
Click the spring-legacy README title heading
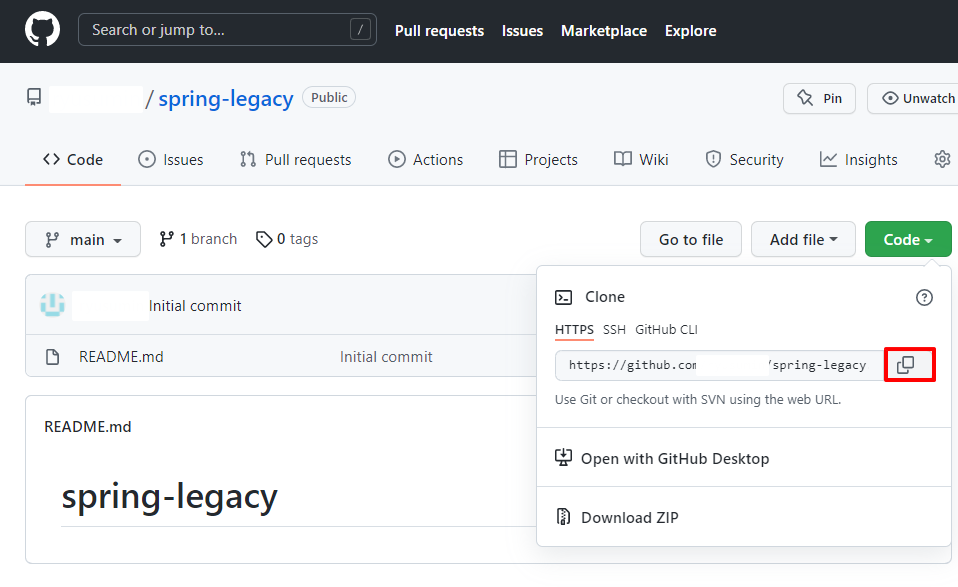[169, 497]
